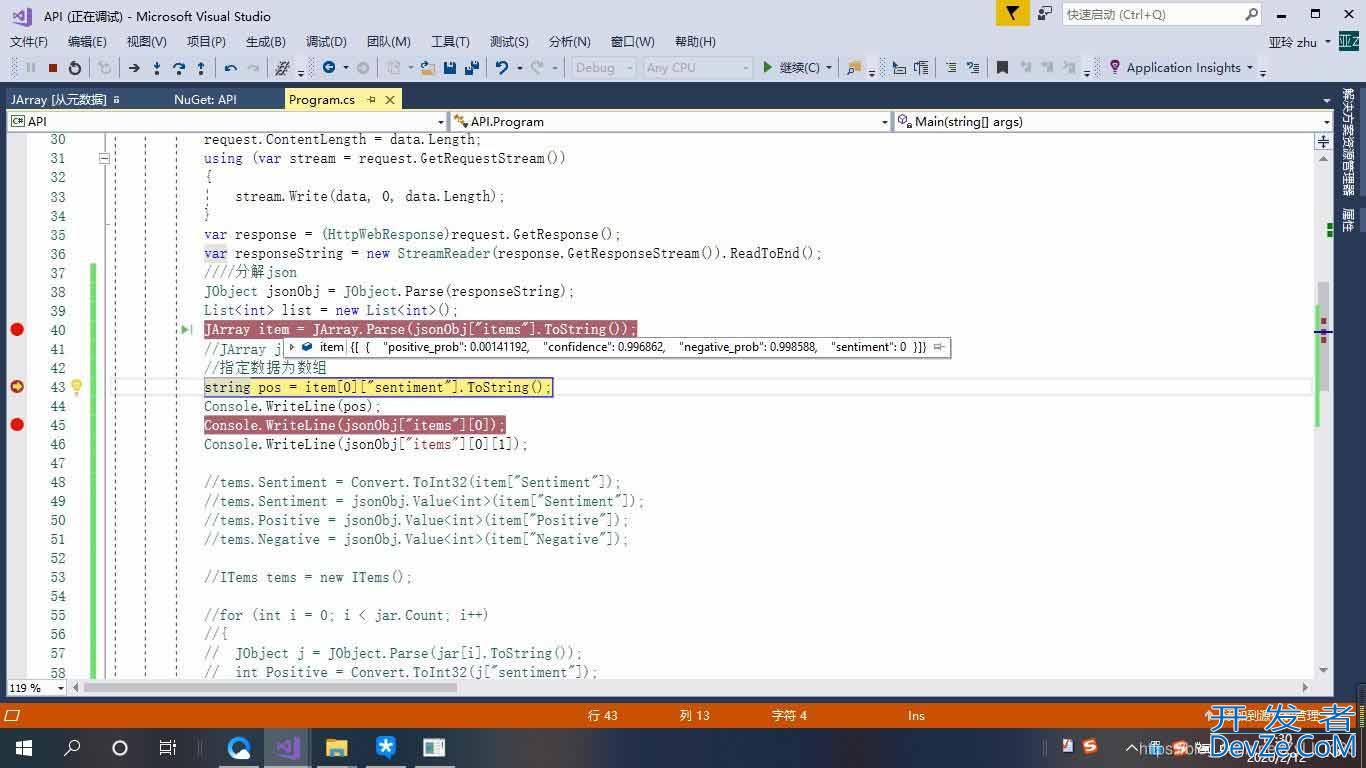The height and width of the screenshot is (768, 1366).
Task: Click the Navigate Backward circular arrow
Action: tap(329, 68)
